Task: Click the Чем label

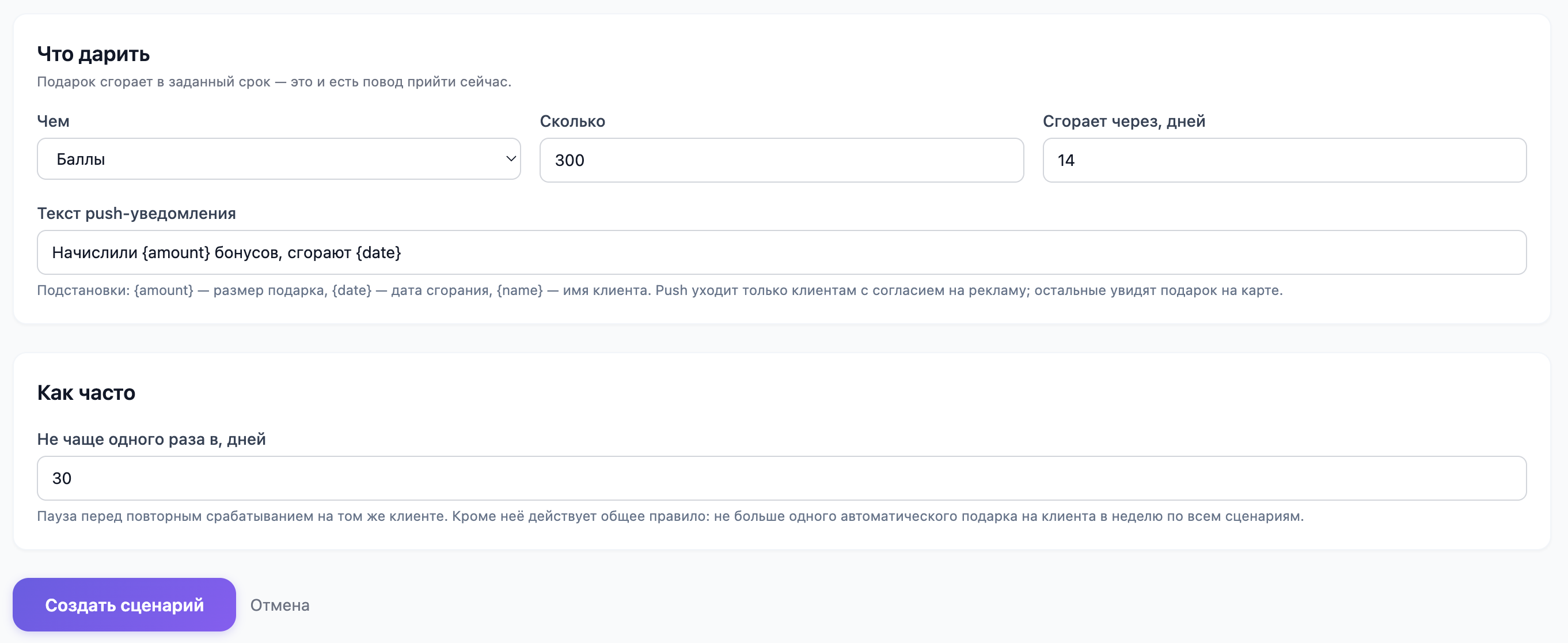Action: pyautogui.click(x=53, y=121)
